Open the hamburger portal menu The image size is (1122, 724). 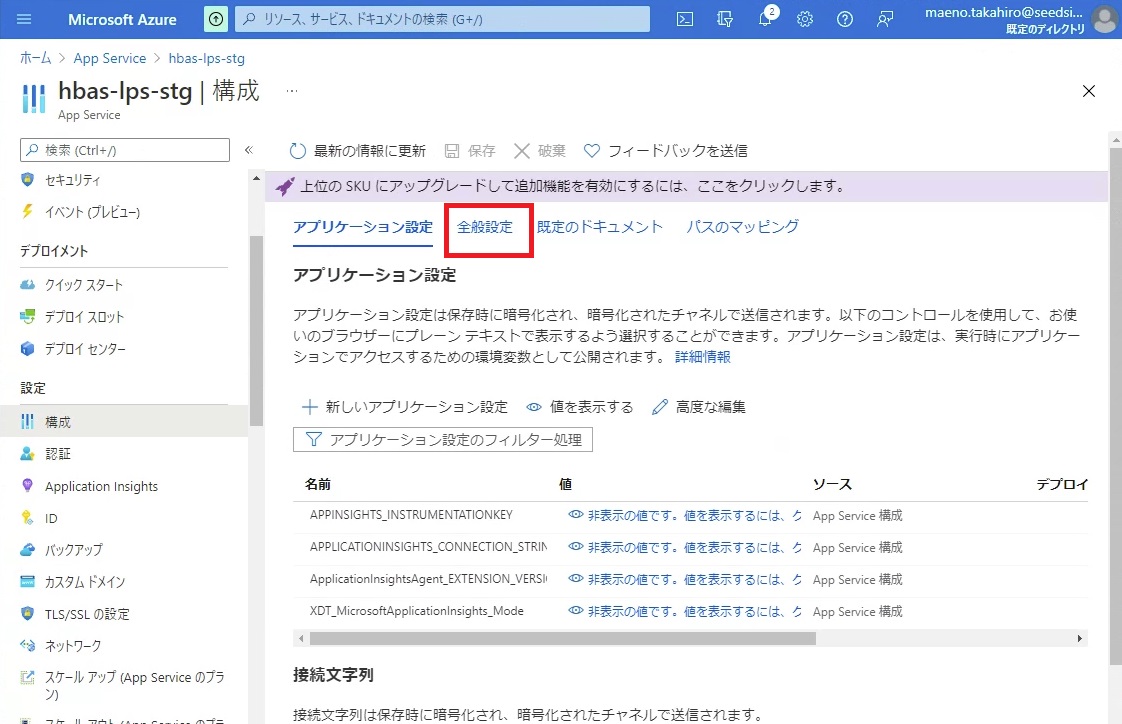(x=25, y=19)
